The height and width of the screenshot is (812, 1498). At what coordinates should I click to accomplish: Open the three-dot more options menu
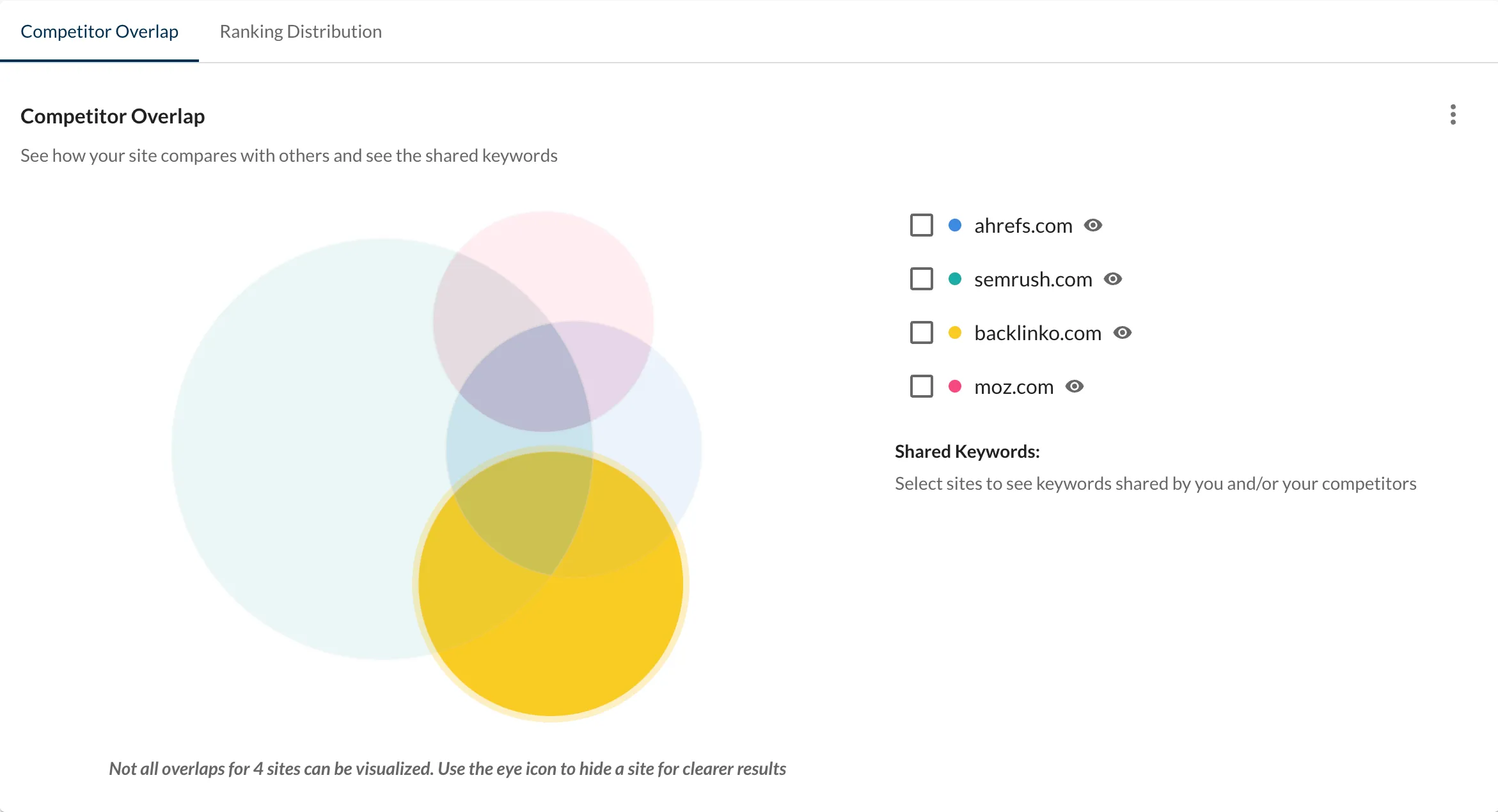1453,114
